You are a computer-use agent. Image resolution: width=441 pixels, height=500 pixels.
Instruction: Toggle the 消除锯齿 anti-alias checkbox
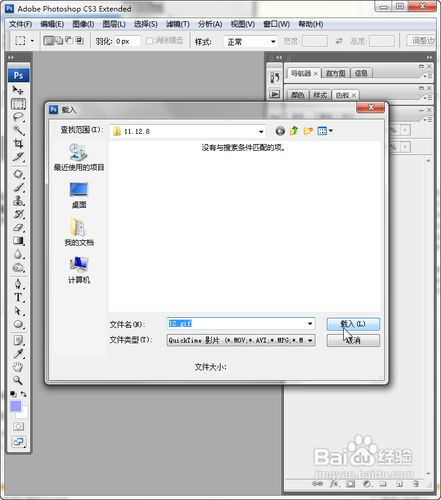[149, 41]
